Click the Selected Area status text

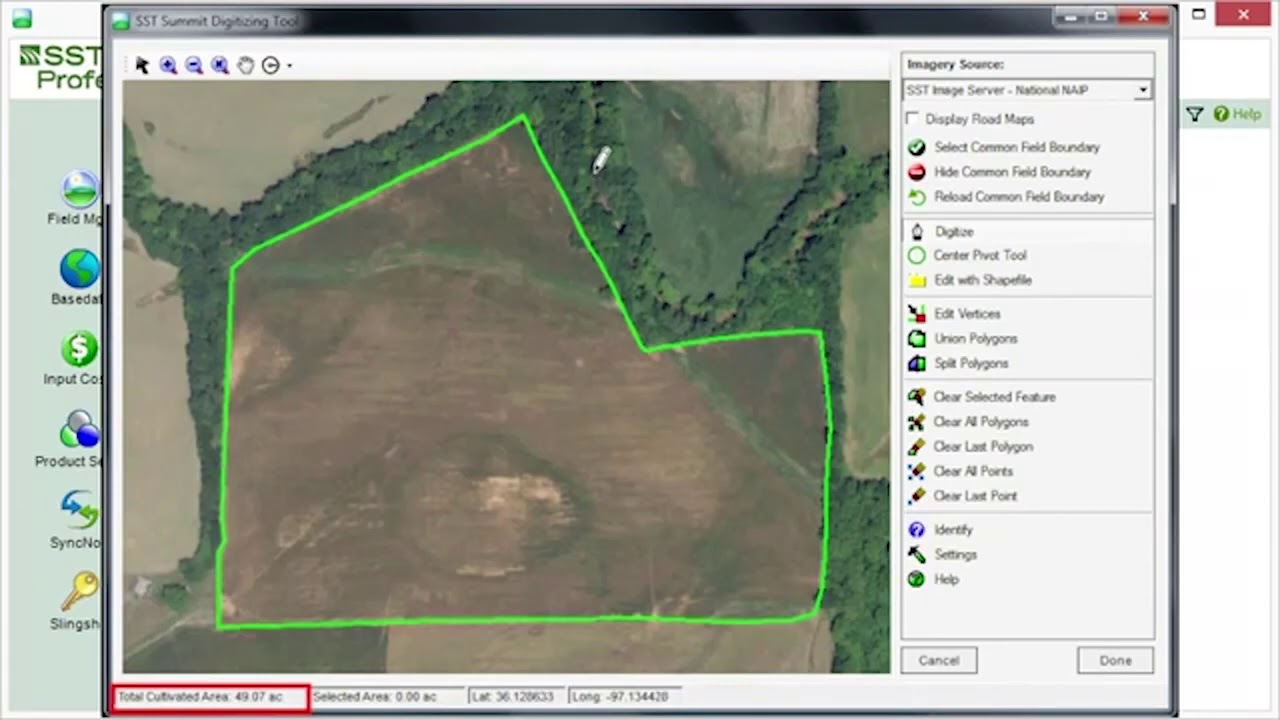click(x=374, y=696)
